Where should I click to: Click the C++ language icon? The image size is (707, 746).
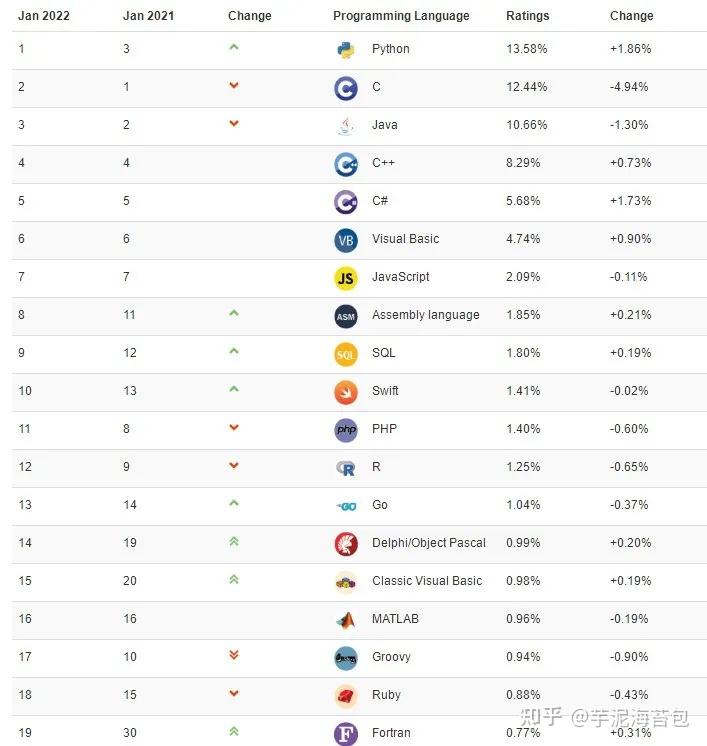(x=346, y=163)
